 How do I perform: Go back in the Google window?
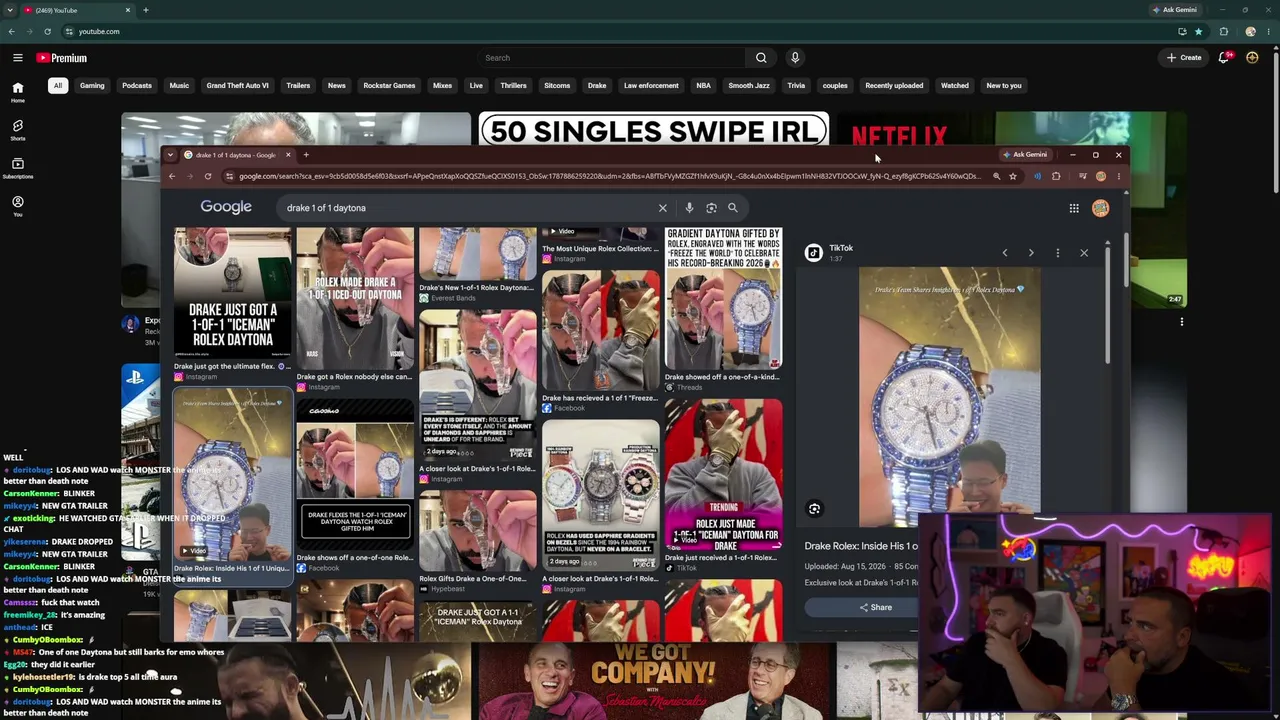[172, 177]
